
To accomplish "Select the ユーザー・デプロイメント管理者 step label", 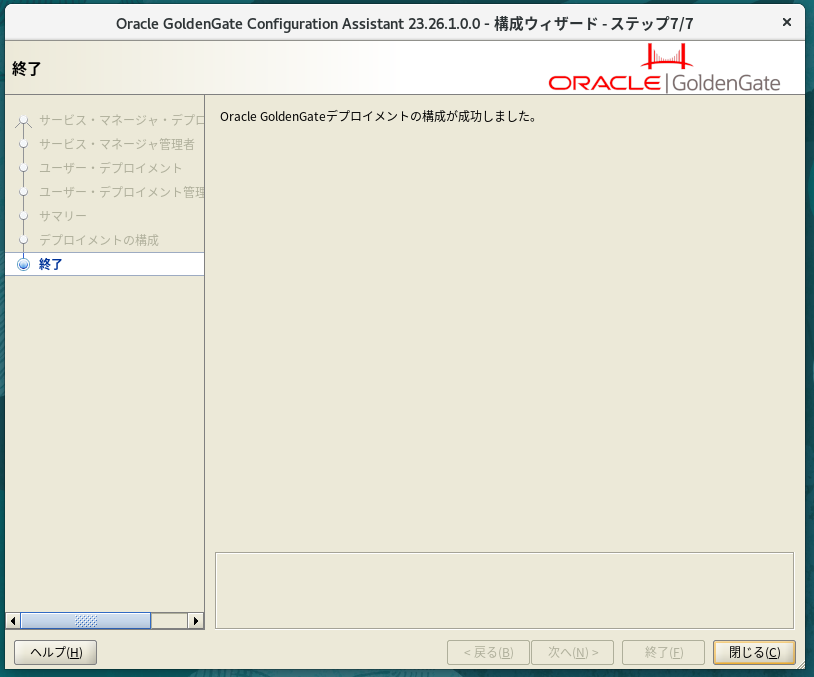I will coord(121,192).
